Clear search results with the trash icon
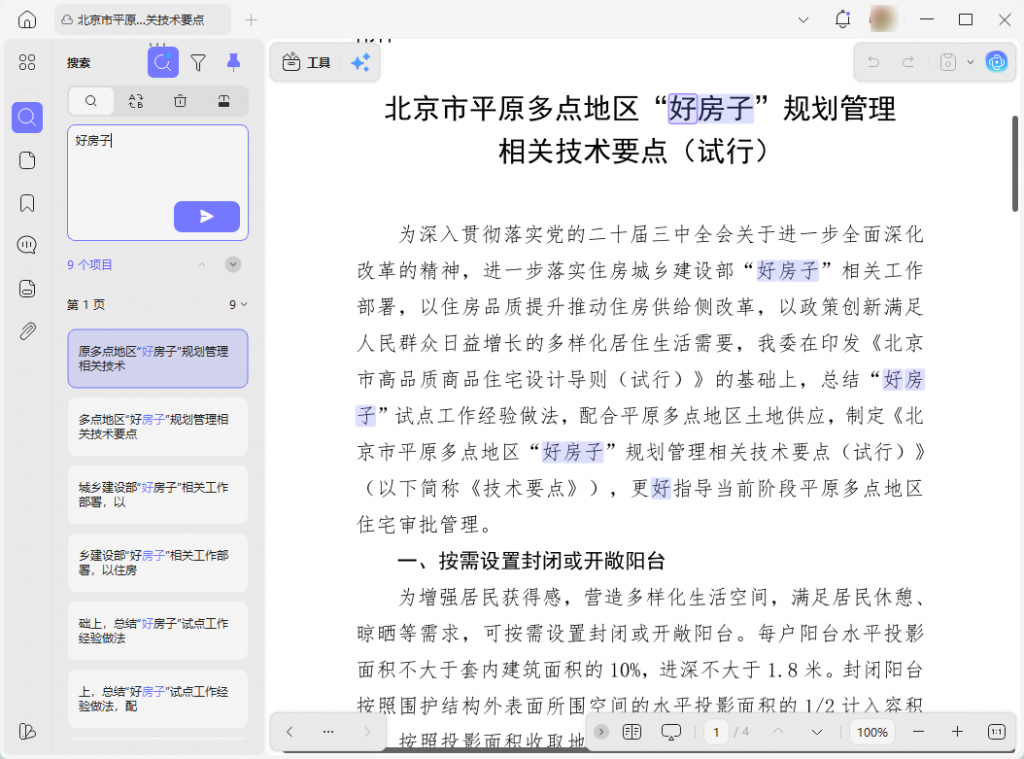This screenshot has height=759, width=1024. pos(182,101)
